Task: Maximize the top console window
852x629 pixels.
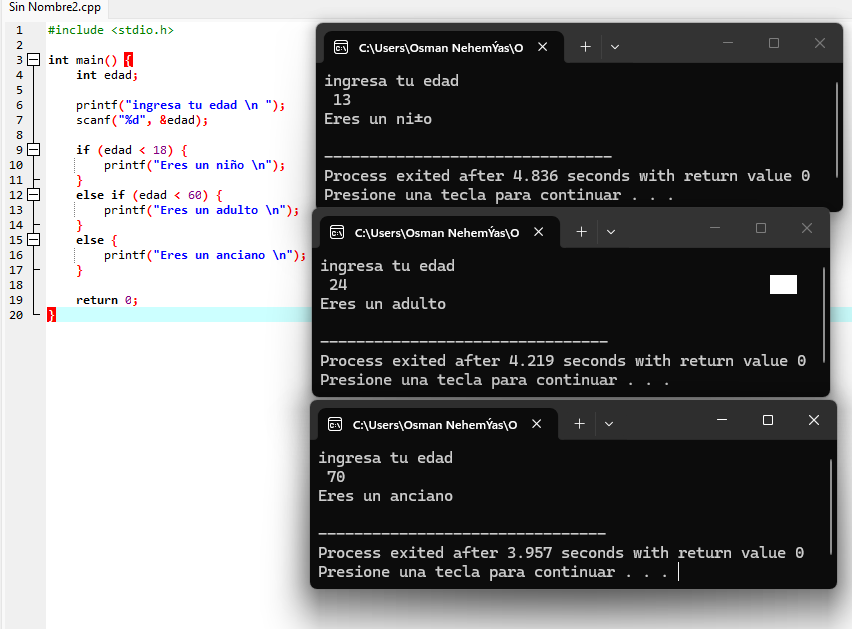Action: [774, 43]
